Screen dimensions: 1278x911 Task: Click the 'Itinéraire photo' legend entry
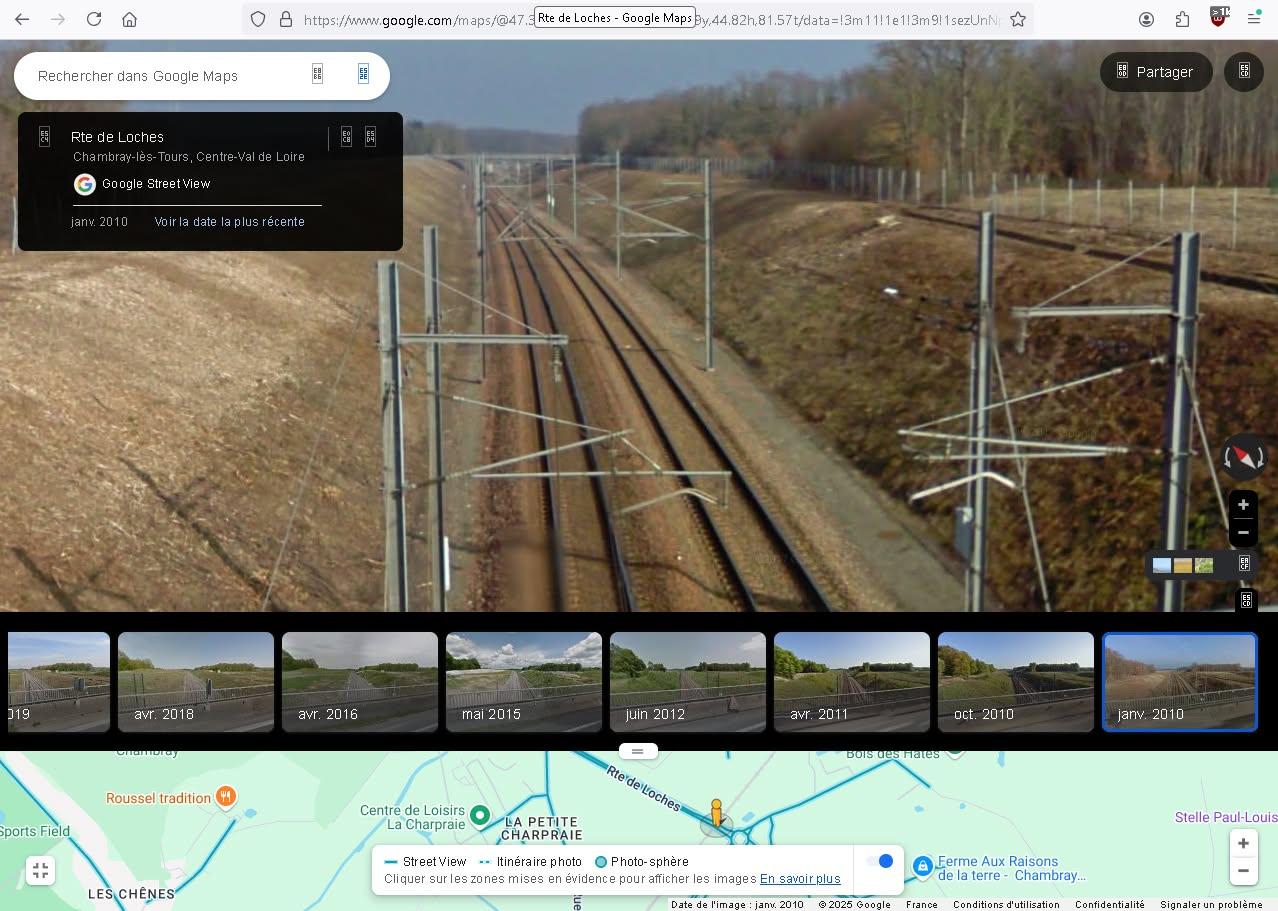click(x=530, y=861)
